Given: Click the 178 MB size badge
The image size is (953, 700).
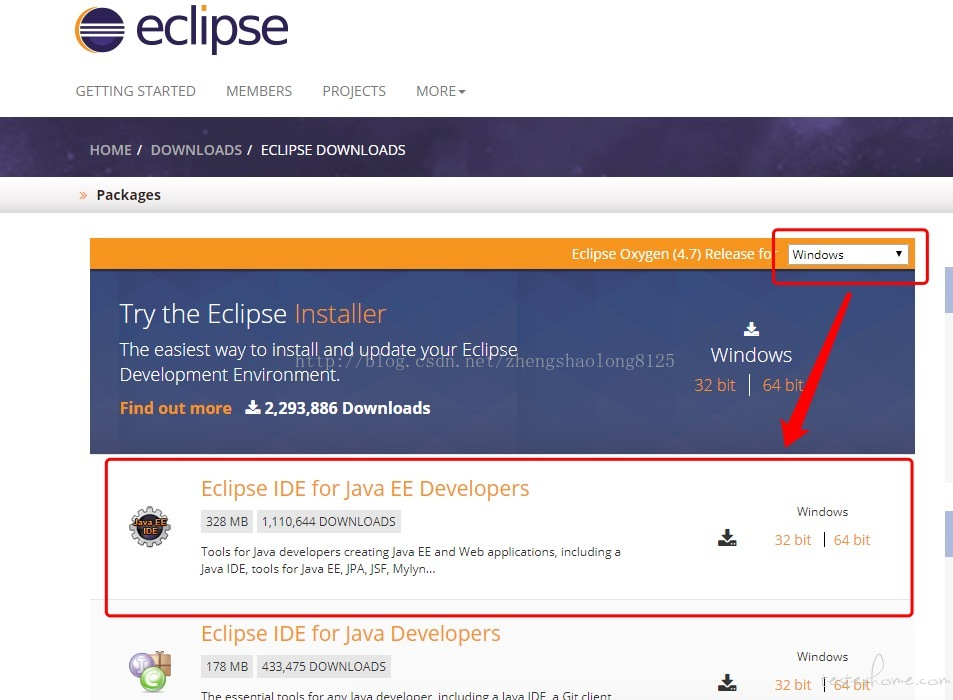Looking at the screenshot, I should point(227,667).
